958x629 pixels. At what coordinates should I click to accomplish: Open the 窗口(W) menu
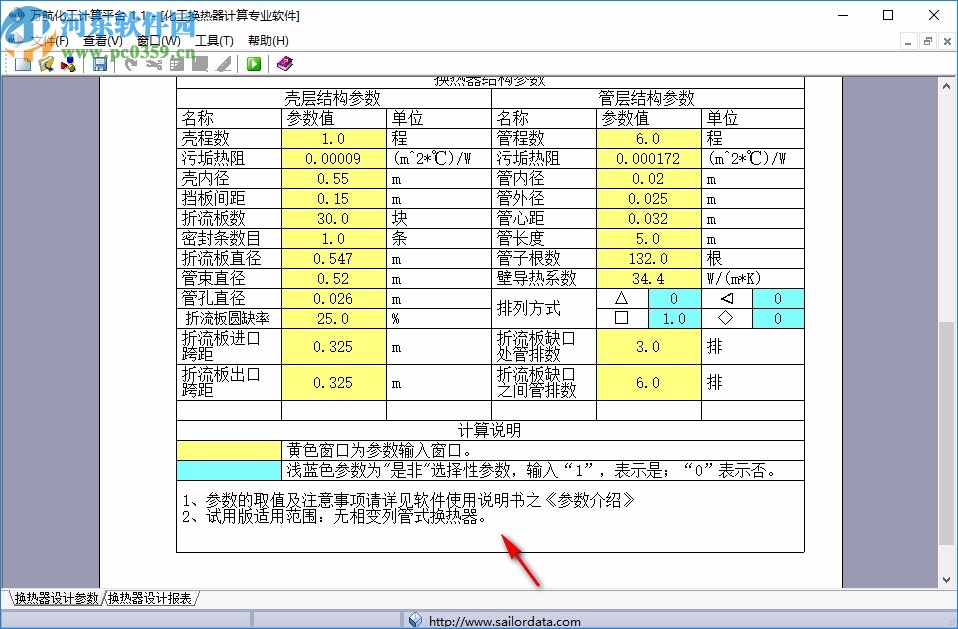point(159,41)
